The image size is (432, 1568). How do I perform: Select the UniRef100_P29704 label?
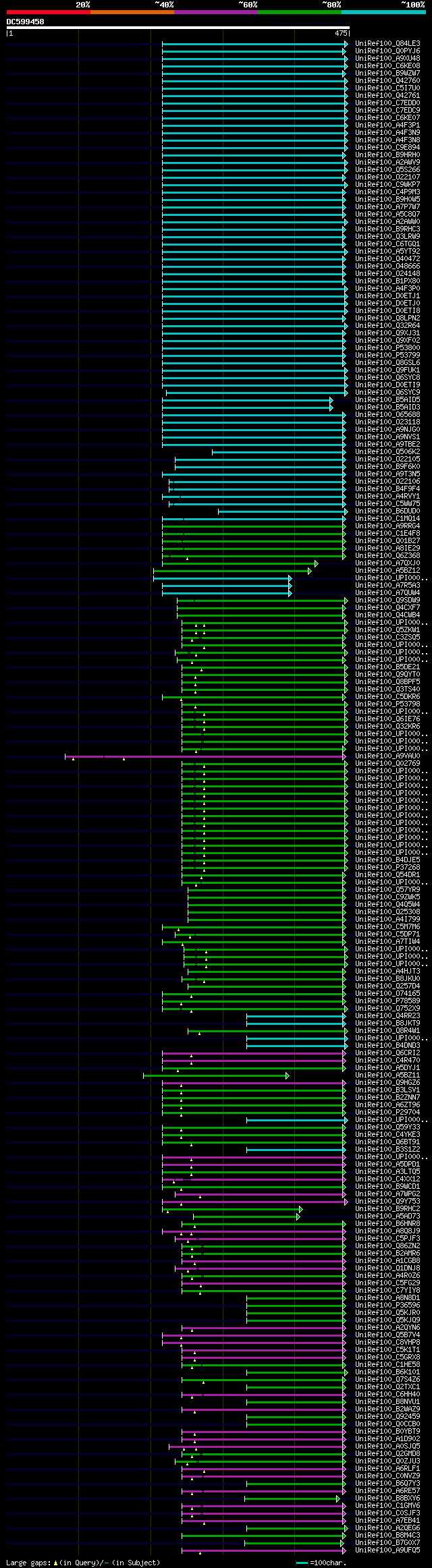[387, 1113]
